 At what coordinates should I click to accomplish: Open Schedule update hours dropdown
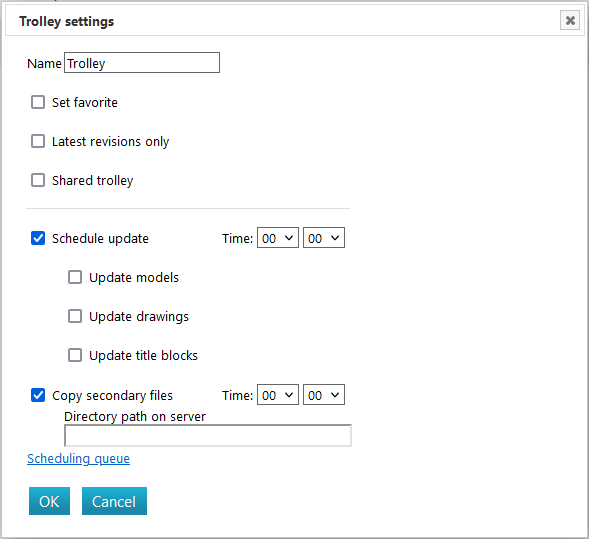(278, 238)
